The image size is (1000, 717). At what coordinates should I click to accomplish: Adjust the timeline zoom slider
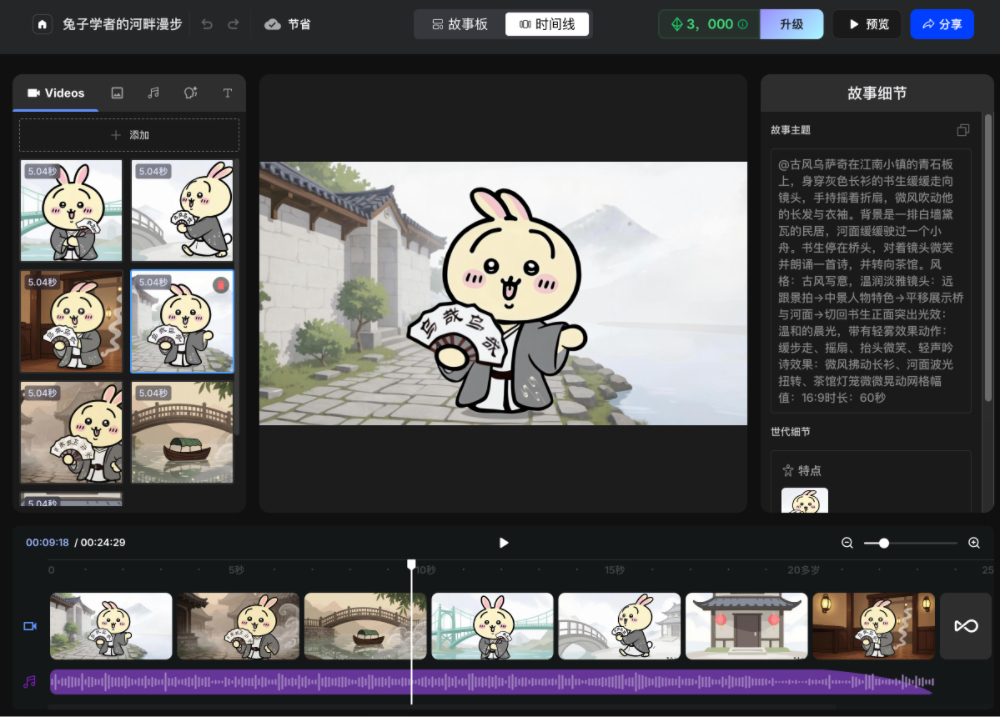882,543
